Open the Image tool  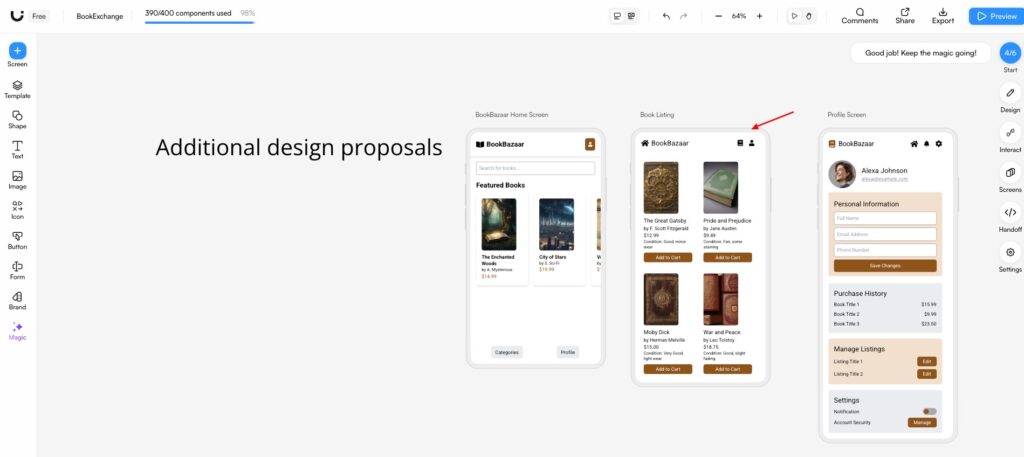18,180
